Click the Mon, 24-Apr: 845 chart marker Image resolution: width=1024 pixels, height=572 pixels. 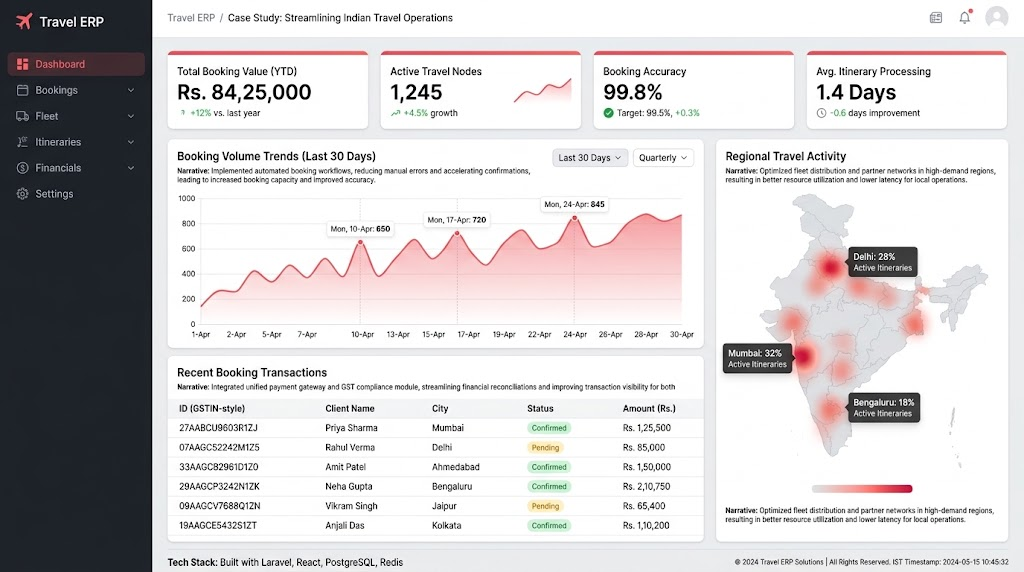pos(575,218)
